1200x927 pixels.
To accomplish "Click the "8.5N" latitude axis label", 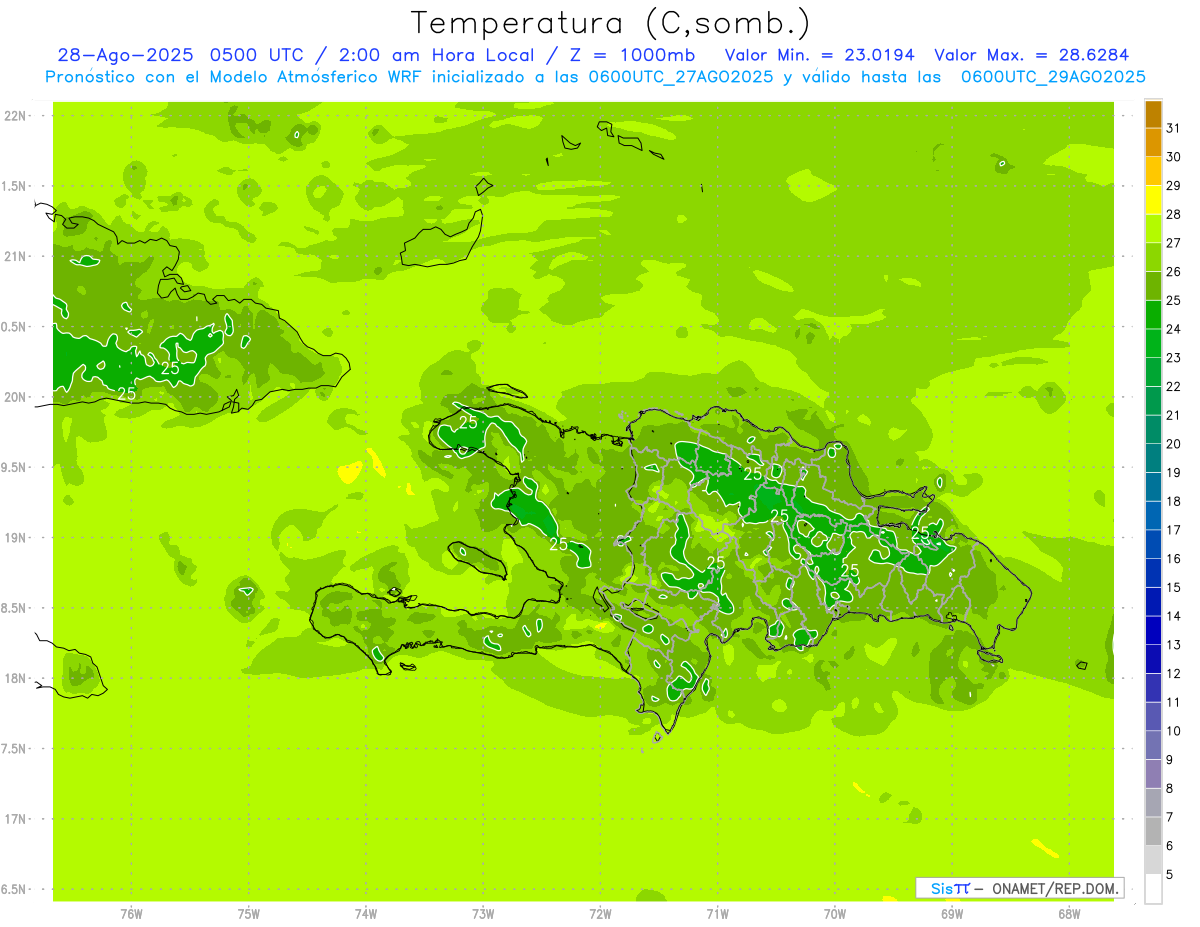I will (14, 608).
